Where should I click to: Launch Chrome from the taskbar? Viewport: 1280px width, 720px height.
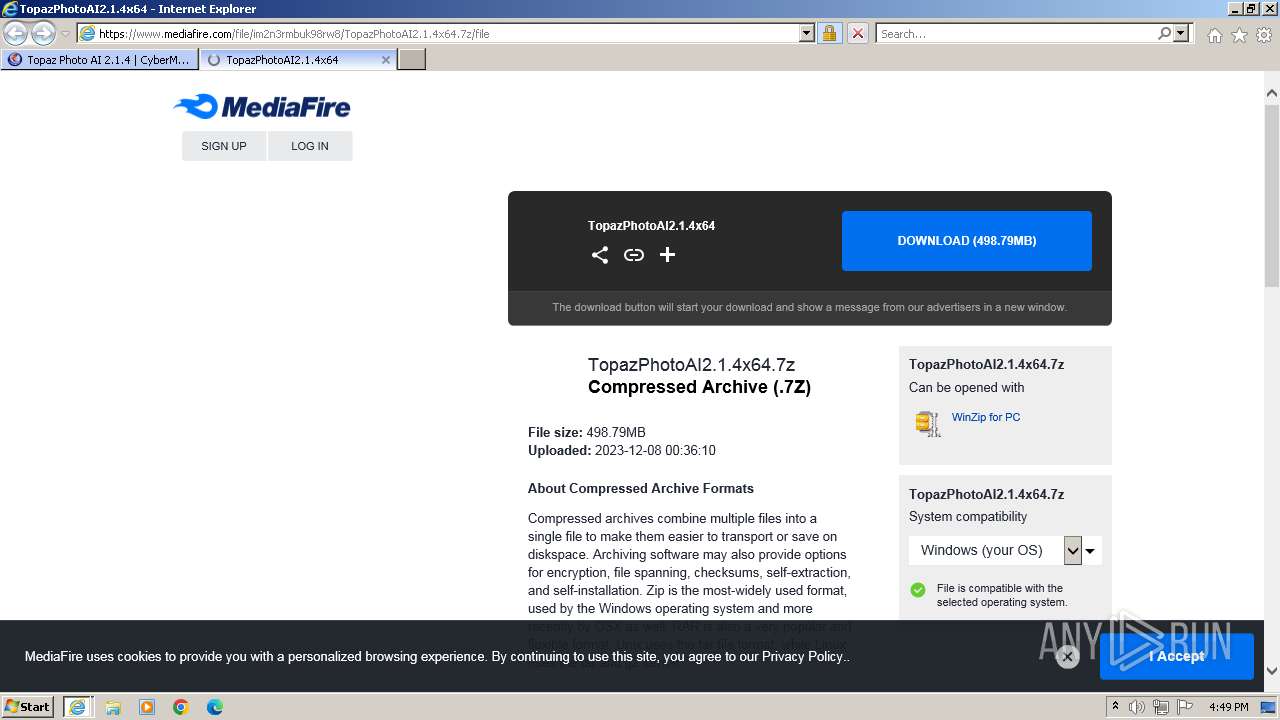181,707
